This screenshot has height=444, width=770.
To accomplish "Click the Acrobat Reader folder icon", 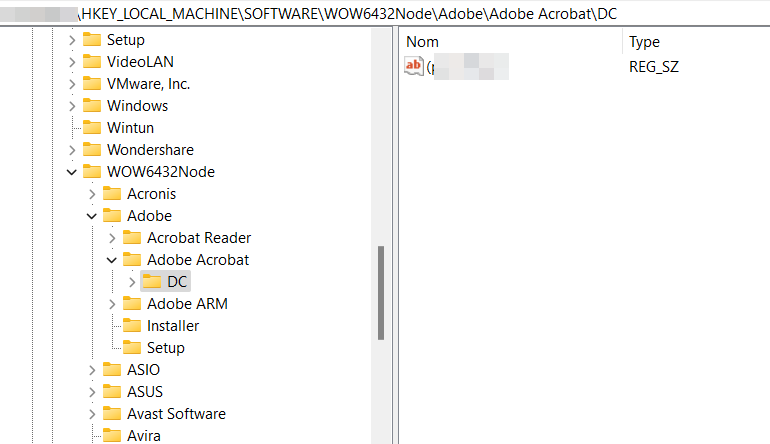I will coord(132,238).
